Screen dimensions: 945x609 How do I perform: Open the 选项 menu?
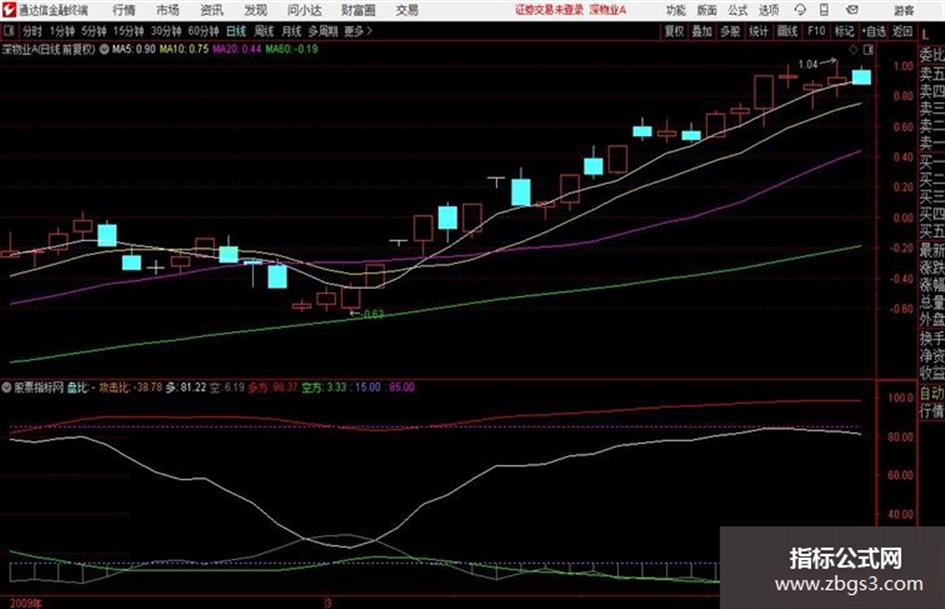point(768,10)
